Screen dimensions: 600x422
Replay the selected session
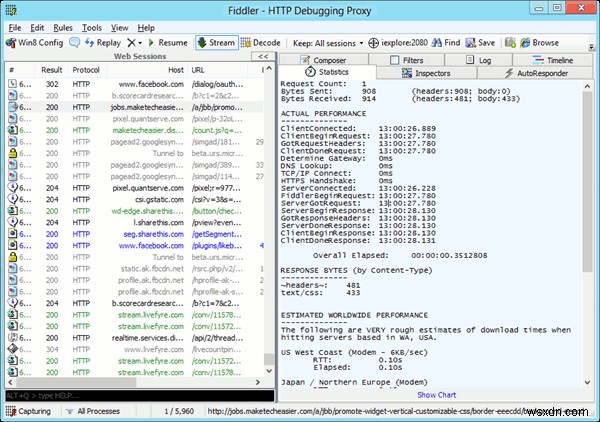pyautogui.click(x=102, y=42)
